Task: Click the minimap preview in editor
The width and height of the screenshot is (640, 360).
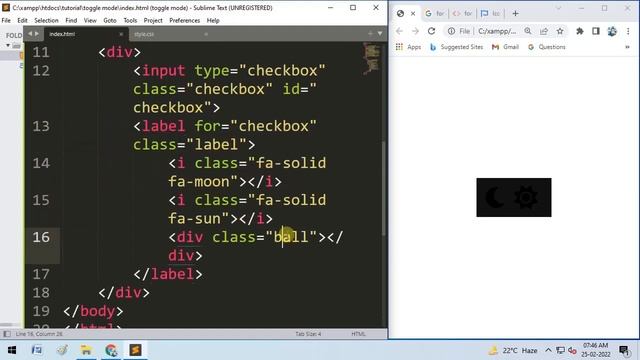Action: click(372, 59)
